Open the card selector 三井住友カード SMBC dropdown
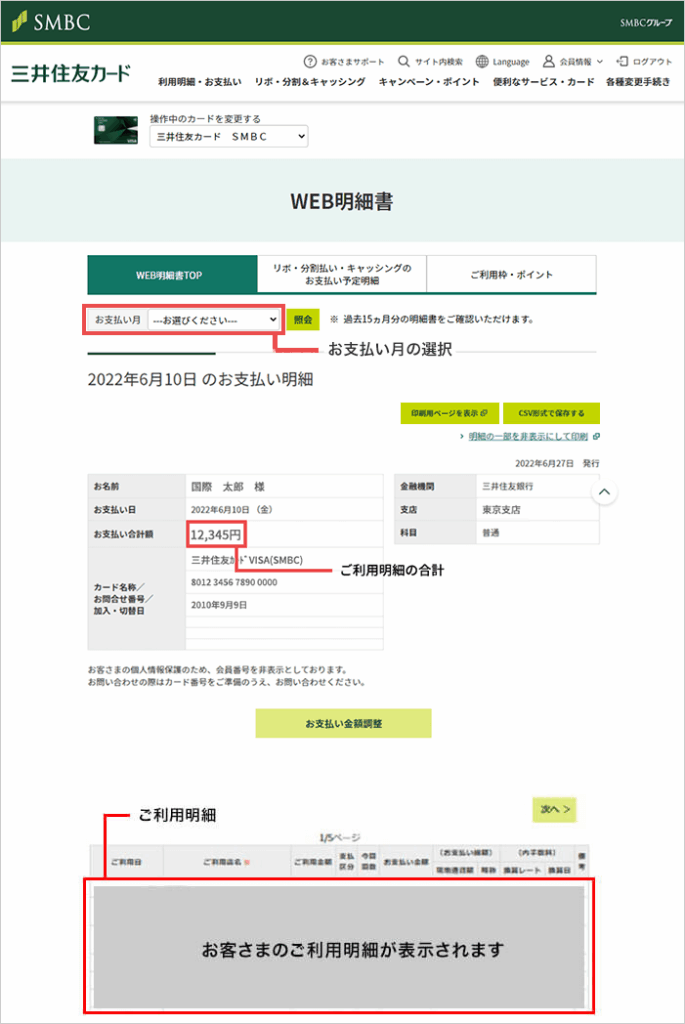The height and width of the screenshot is (1024, 685). point(229,137)
